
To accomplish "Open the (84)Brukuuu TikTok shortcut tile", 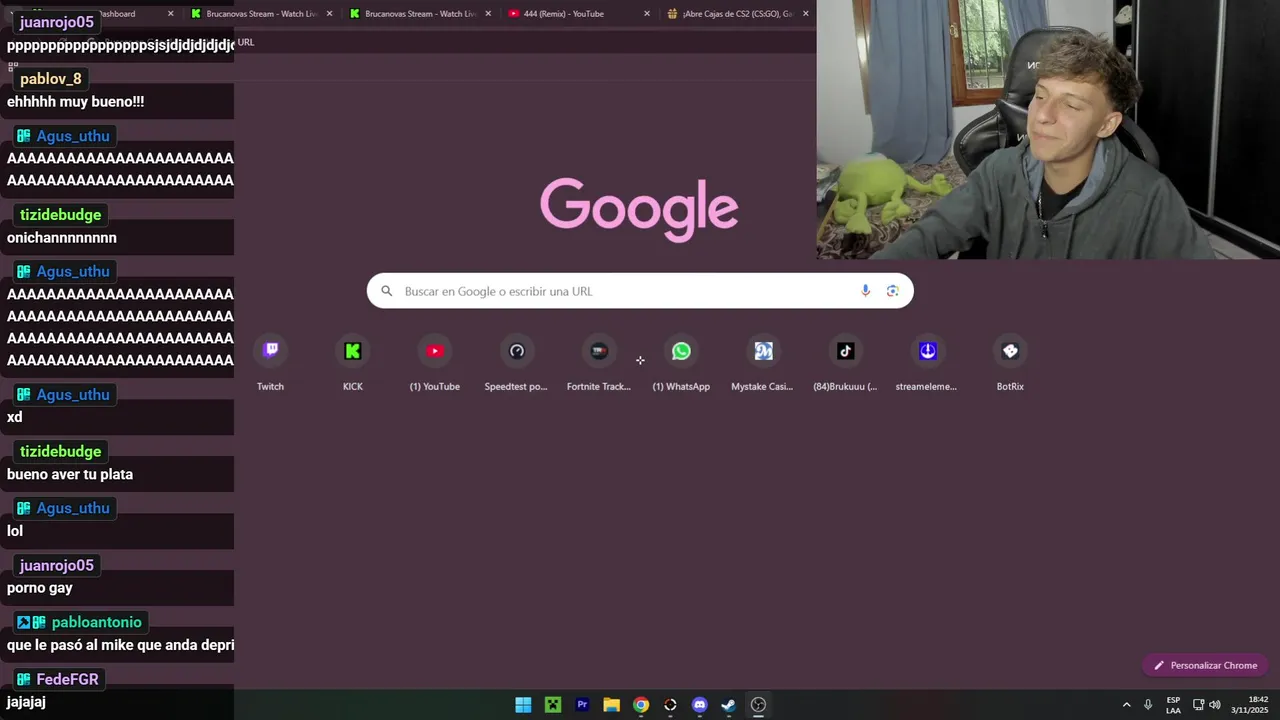I will 845,364.
